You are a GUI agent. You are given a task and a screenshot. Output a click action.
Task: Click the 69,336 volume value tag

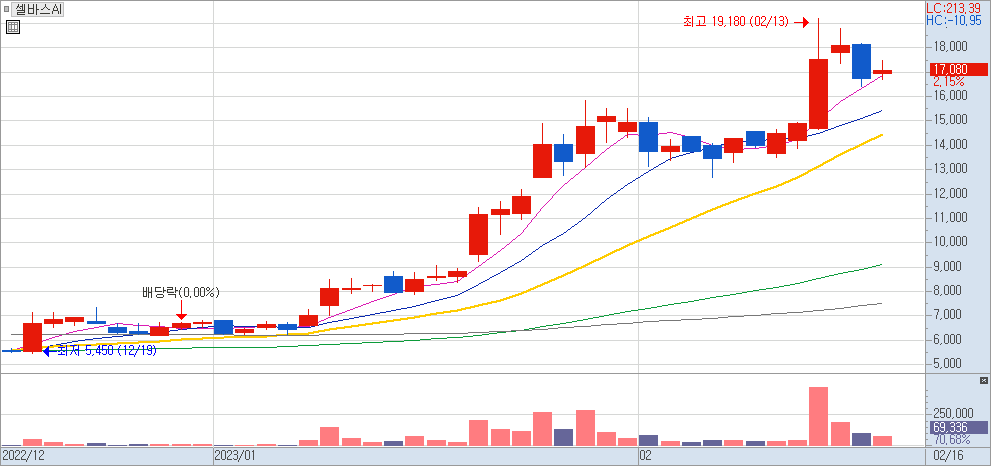tap(958, 428)
